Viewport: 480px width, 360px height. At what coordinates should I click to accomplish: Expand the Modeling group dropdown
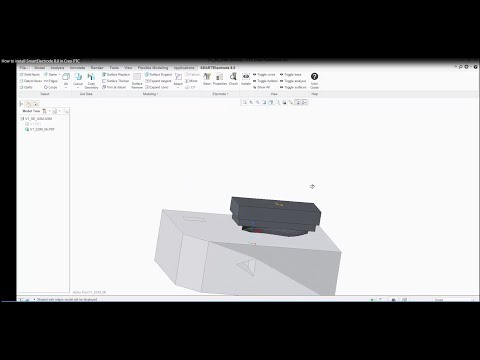click(150, 94)
